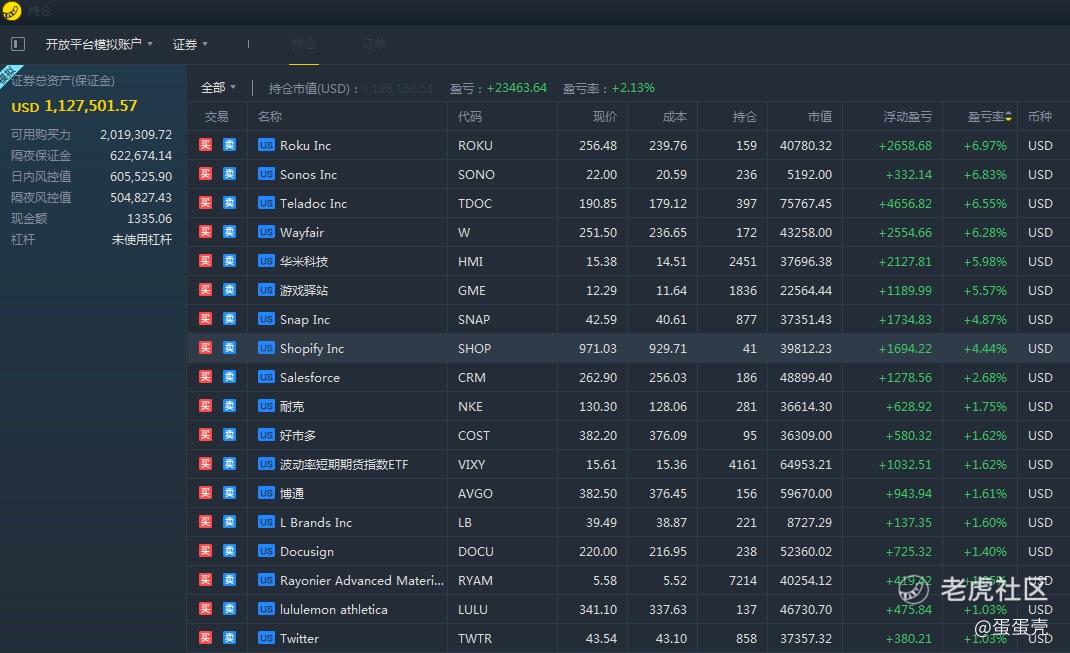Viewport: 1070px width, 653px height.
Task: Click the sell icon for Snap Inc
Action: (229, 319)
